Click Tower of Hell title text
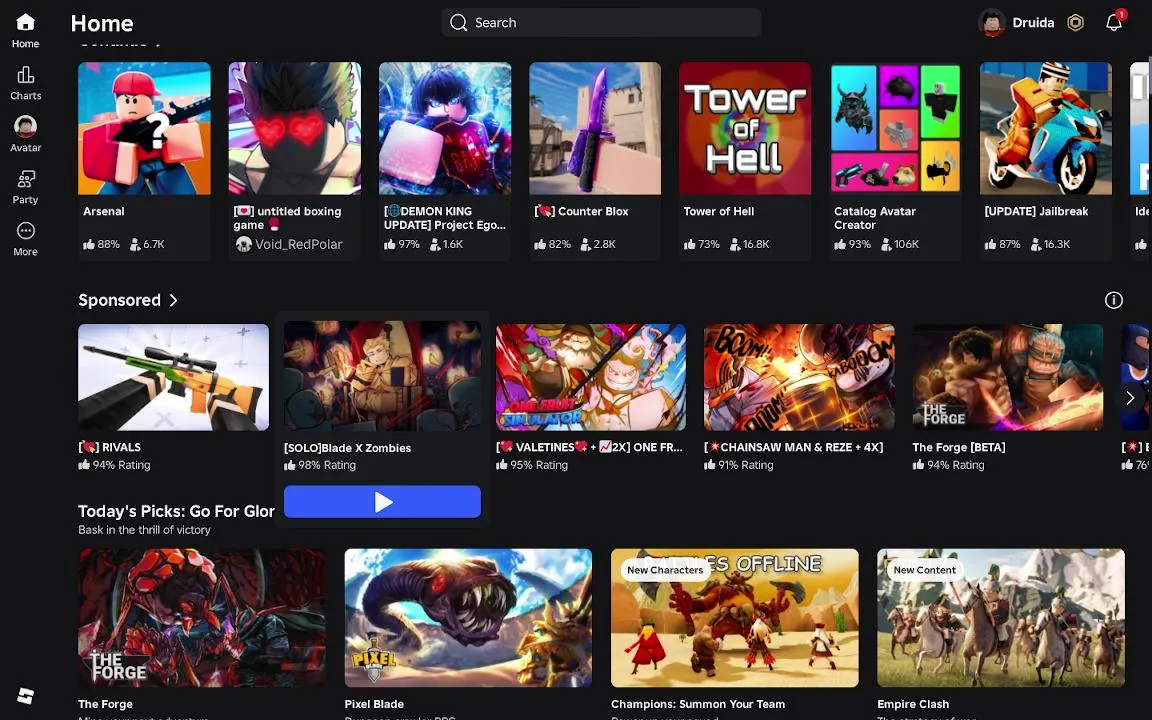Image resolution: width=1152 pixels, height=720 pixels. [x=719, y=211]
